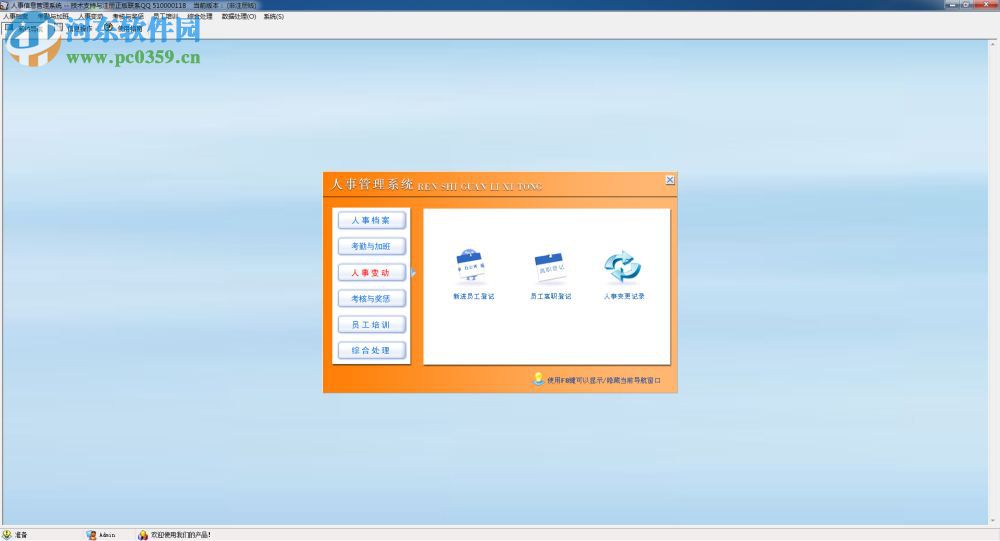Select 员工培训 button in navigation panel
Viewport: 1000px width, 541px height.
[372, 325]
